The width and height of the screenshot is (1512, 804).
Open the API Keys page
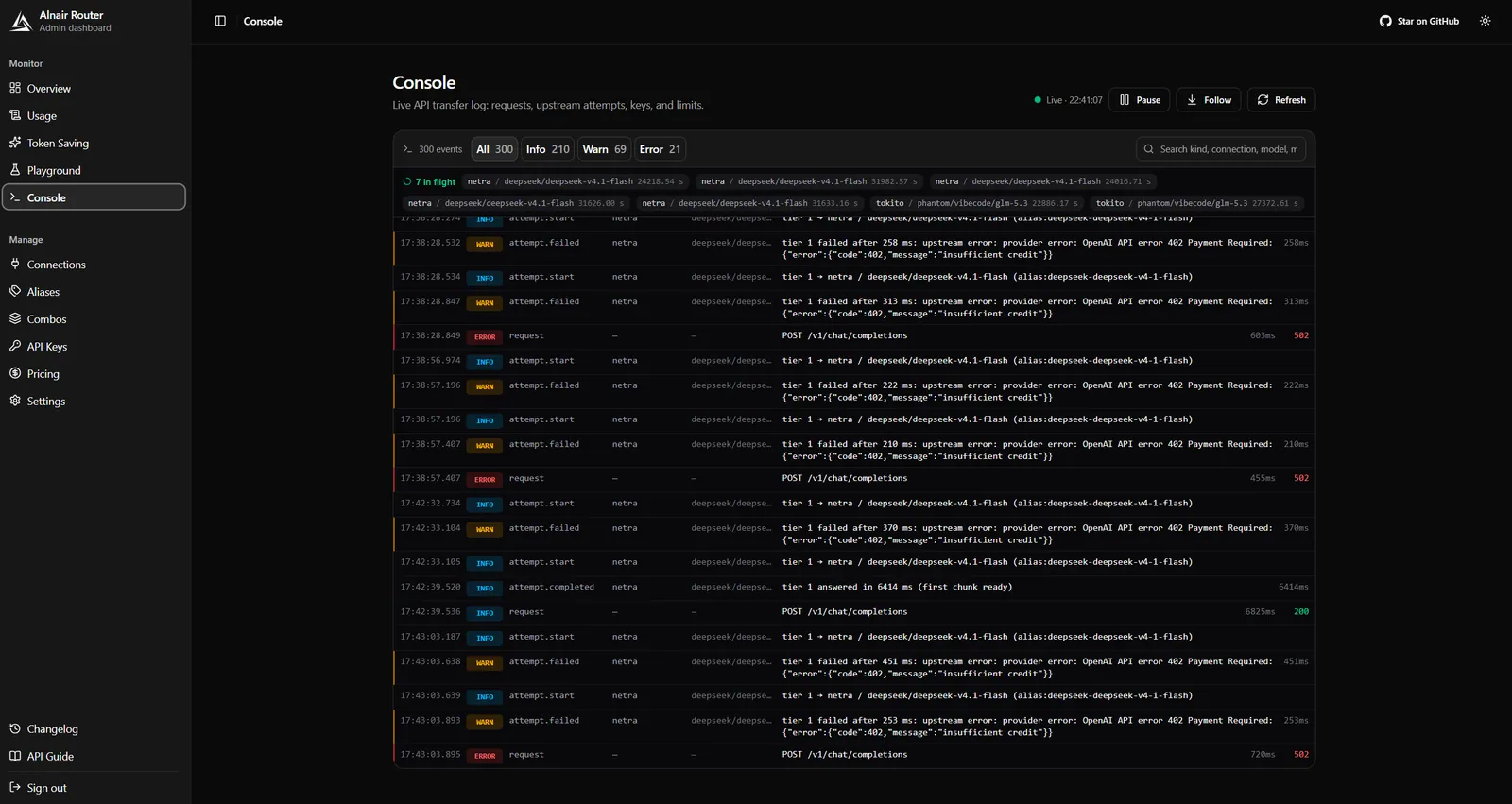(94, 347)
